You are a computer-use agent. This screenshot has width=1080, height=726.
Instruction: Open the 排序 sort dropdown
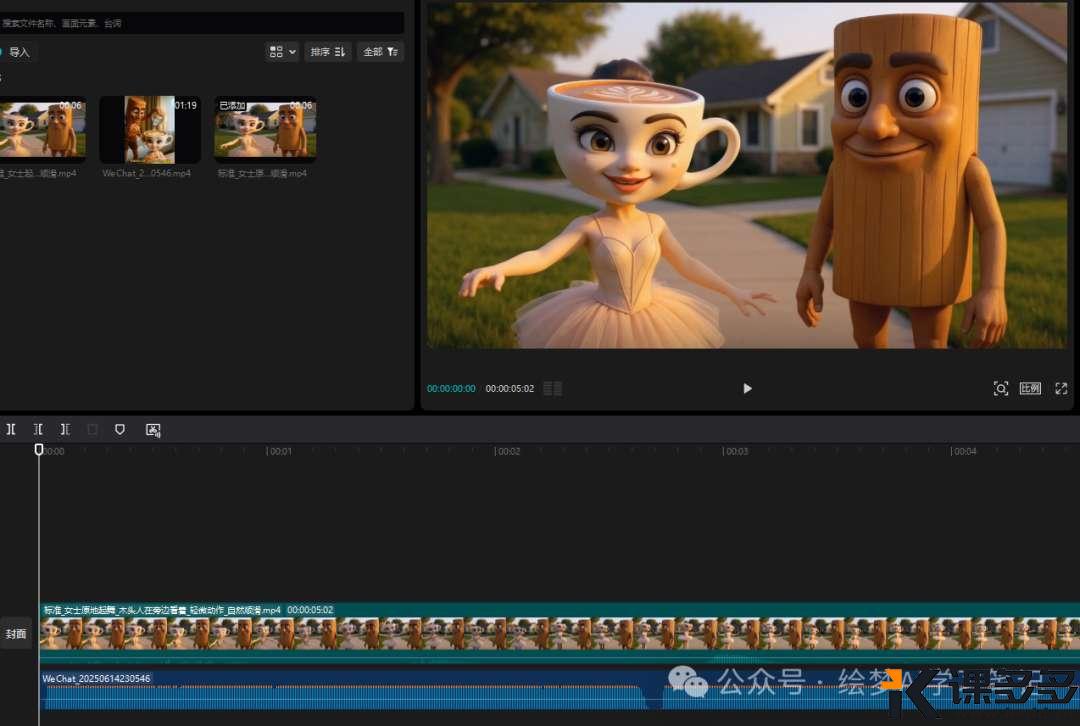click(328, 51)
